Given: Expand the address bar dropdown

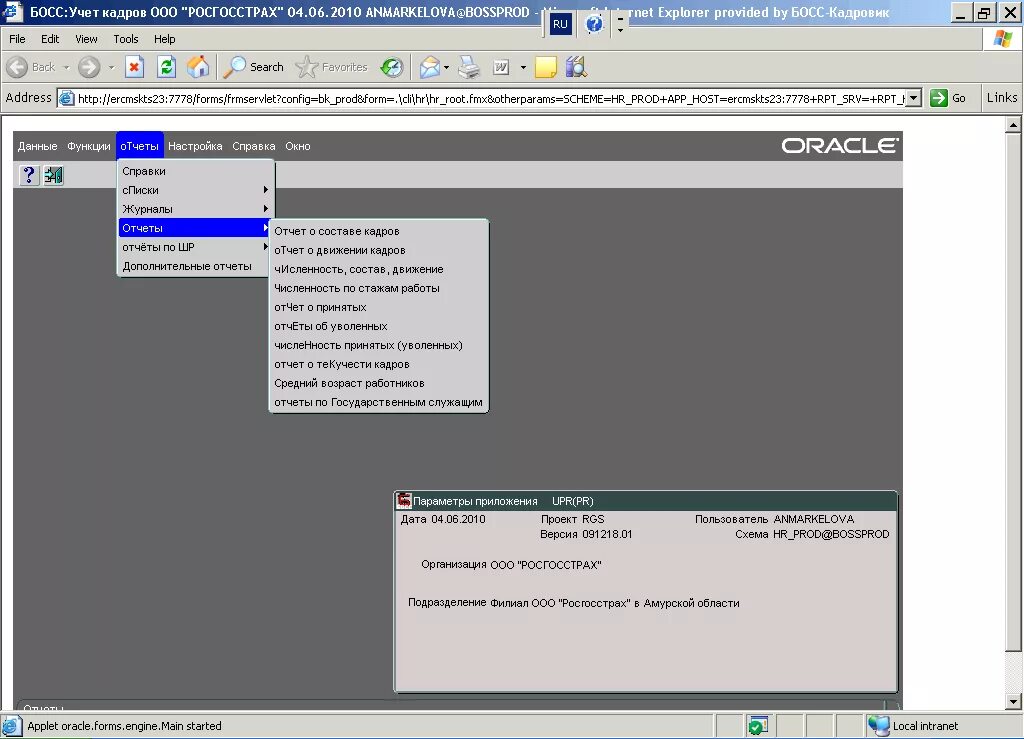Looking at the screenshot, I should [x=914, y=98].
